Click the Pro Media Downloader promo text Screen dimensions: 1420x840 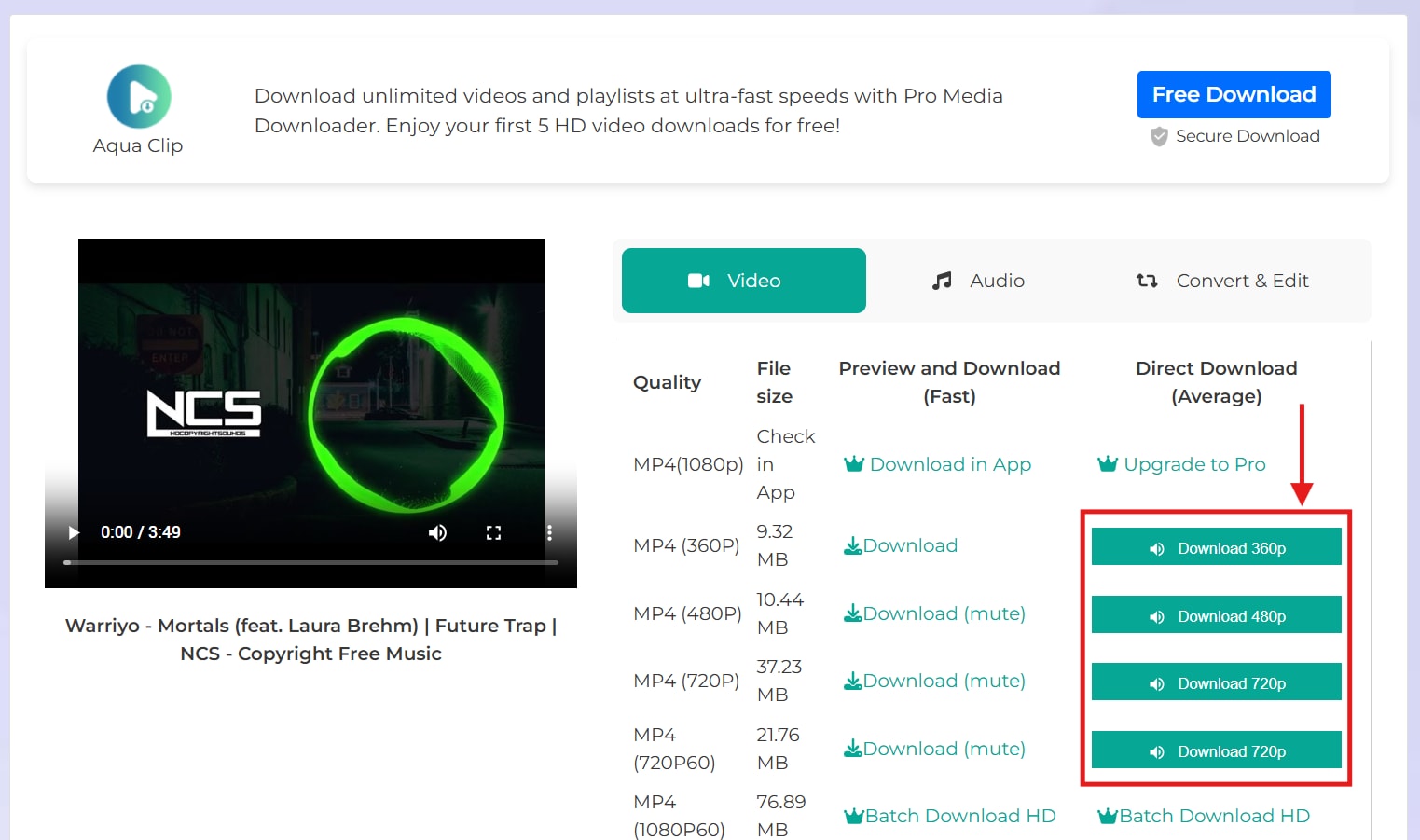click(628, 110)
